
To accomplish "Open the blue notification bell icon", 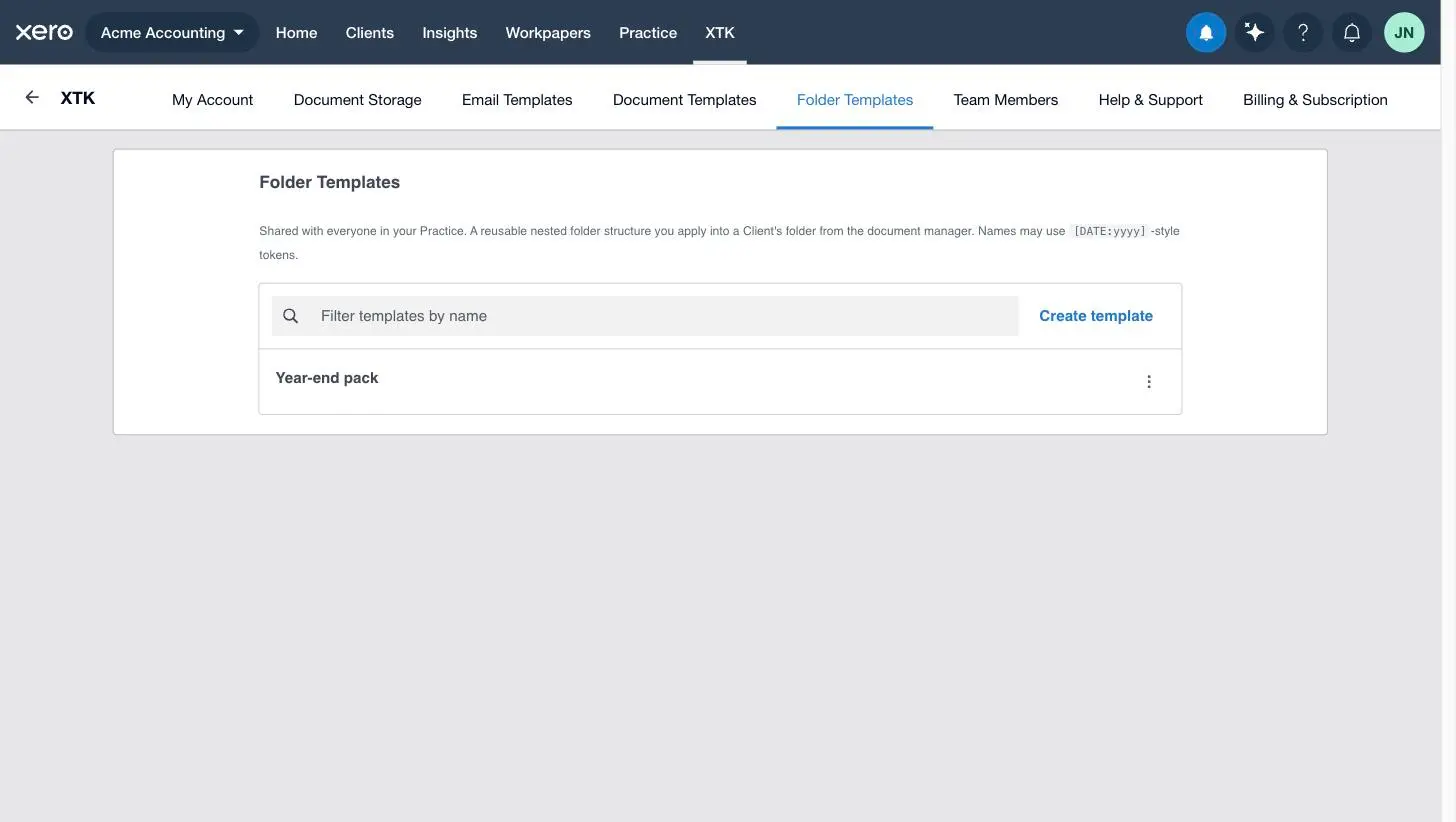I will (x=1206, y=33).
